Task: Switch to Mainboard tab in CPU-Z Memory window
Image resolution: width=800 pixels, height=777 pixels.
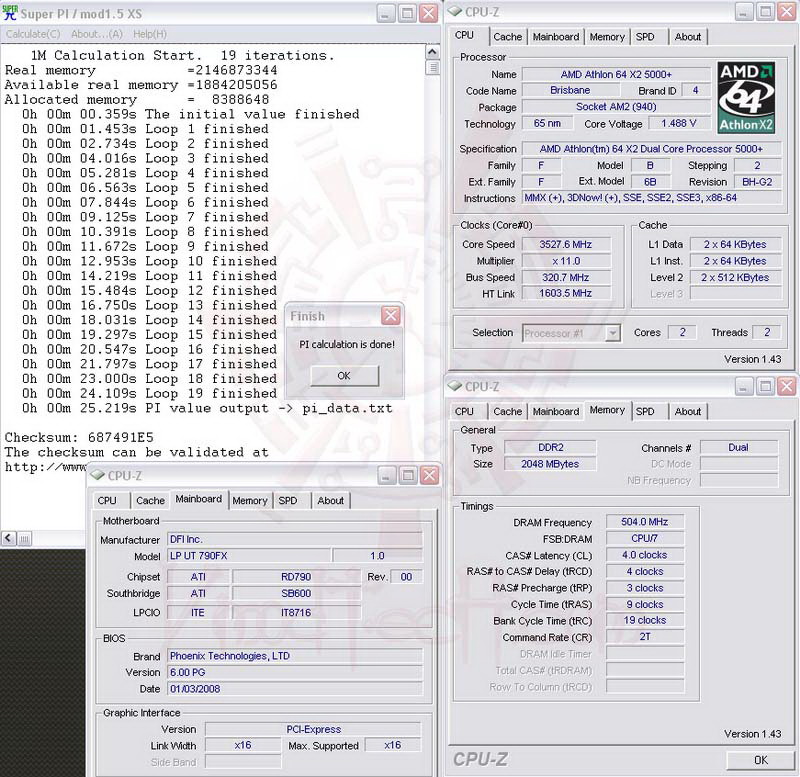Action: click(556, 411)
